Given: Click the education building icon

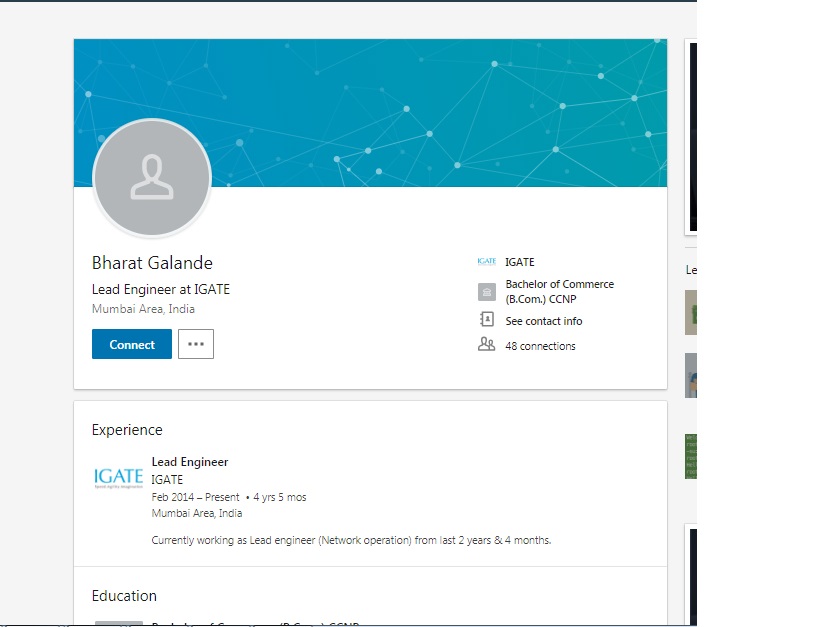Looking at the screenshot, I should 487,292.
